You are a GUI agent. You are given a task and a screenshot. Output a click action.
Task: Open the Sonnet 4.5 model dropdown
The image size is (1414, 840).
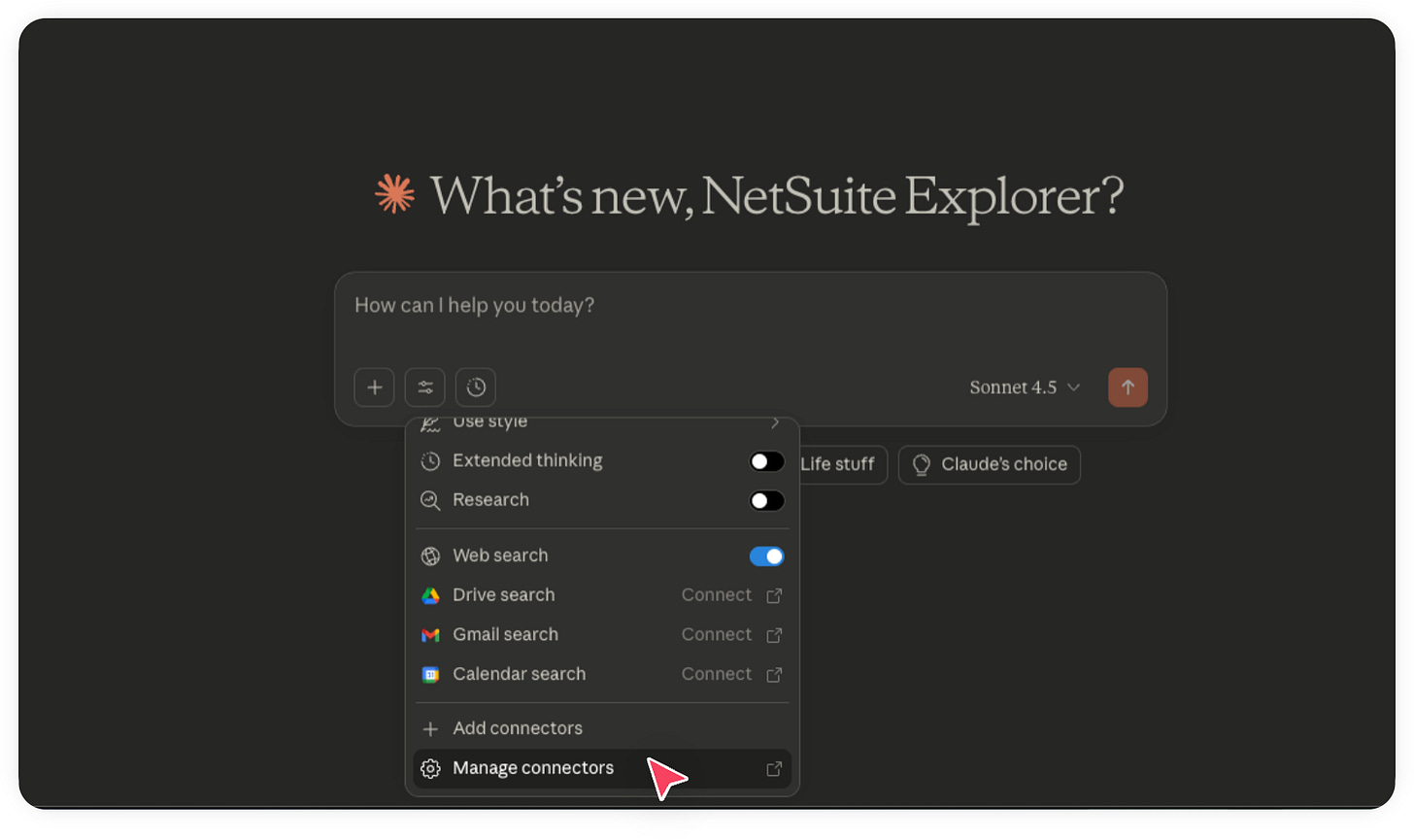coord(1025,387)
